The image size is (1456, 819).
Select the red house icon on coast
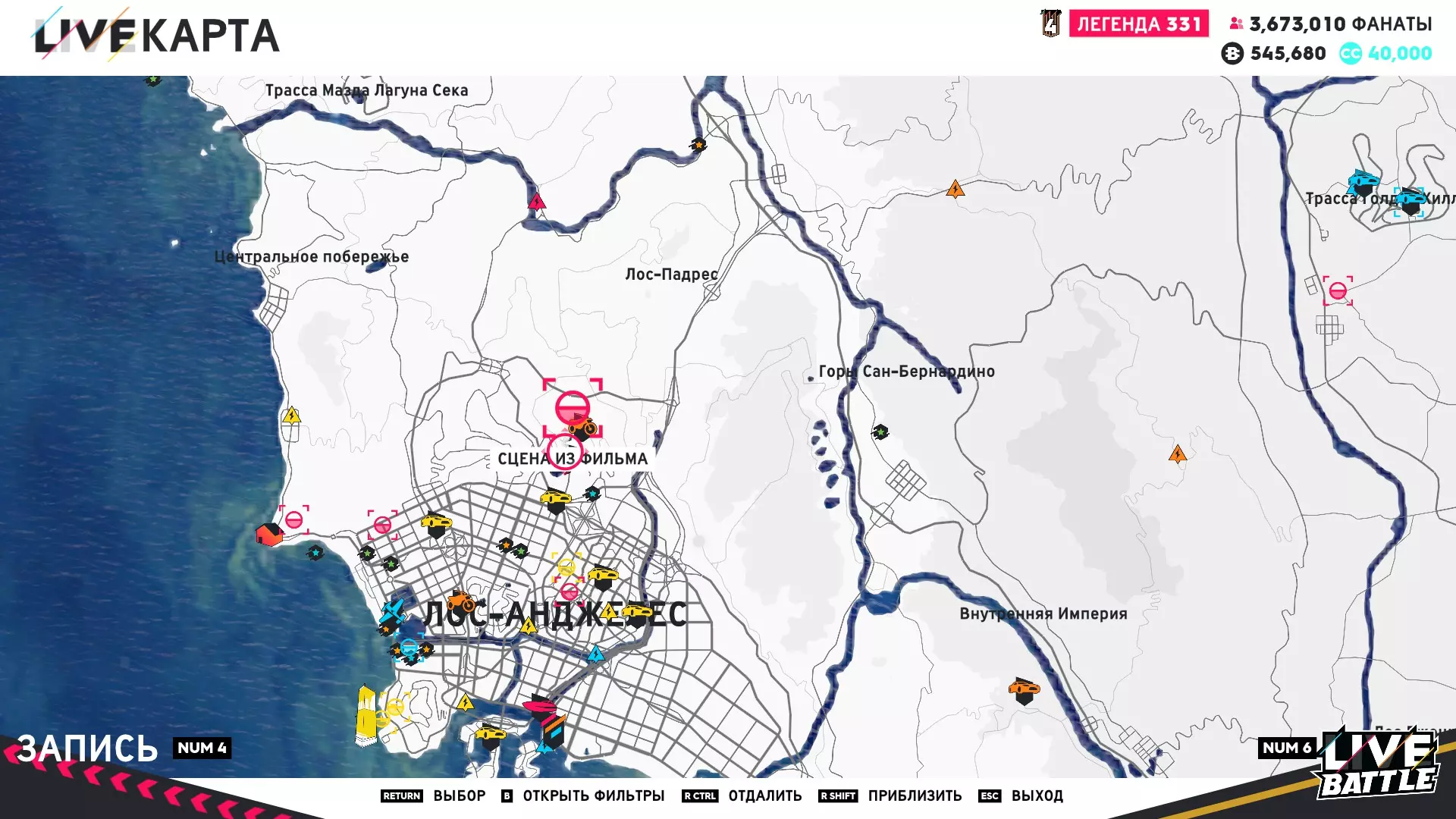pyautogui.click(x=268, y=535)
